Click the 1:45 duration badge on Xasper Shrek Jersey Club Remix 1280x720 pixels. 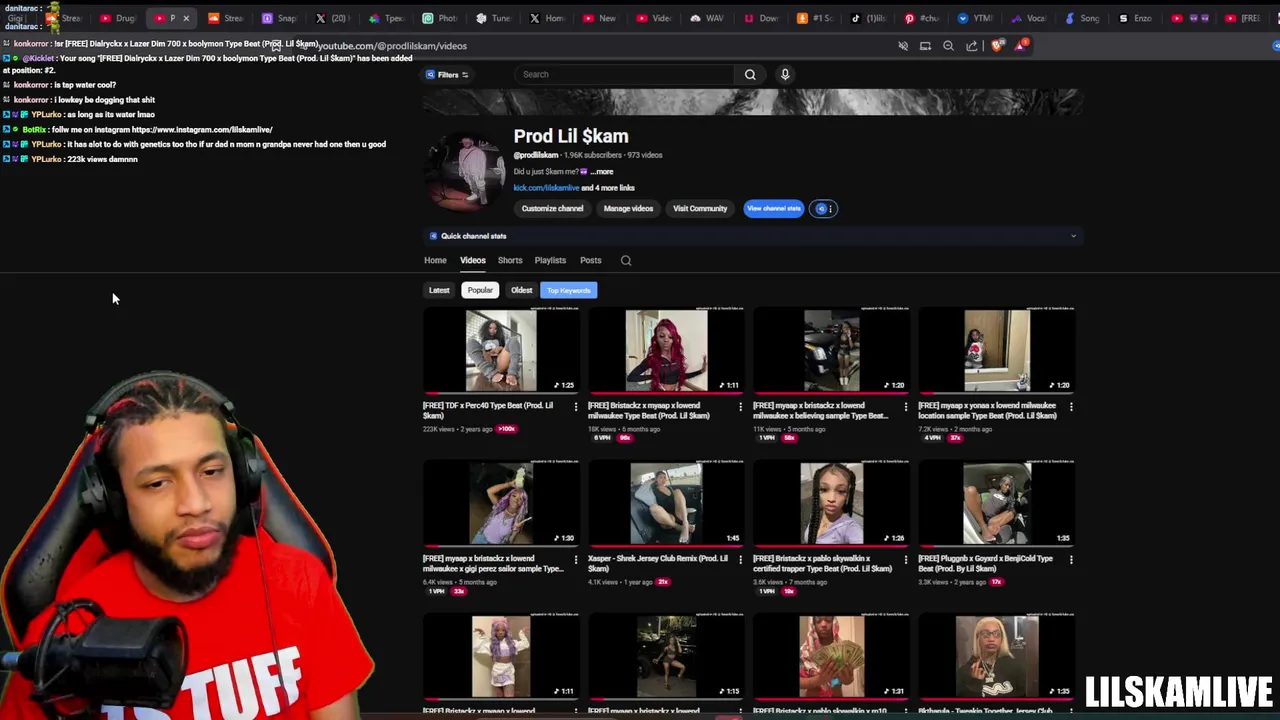tap(733, 538)
